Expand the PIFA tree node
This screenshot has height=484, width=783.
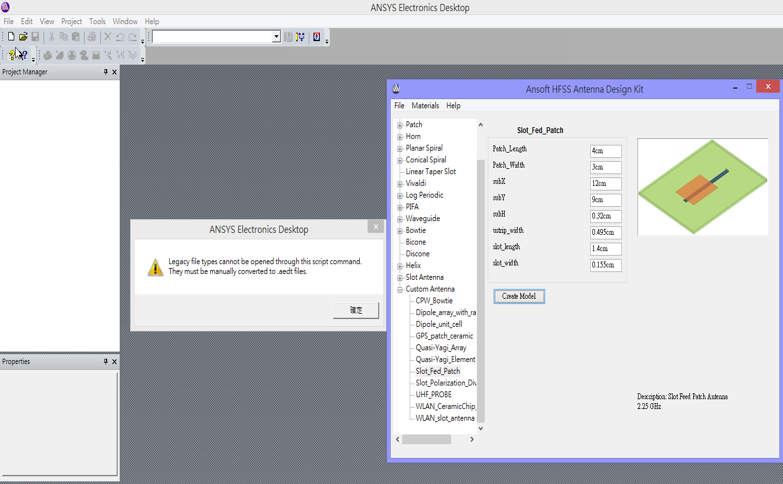(400, 207)
